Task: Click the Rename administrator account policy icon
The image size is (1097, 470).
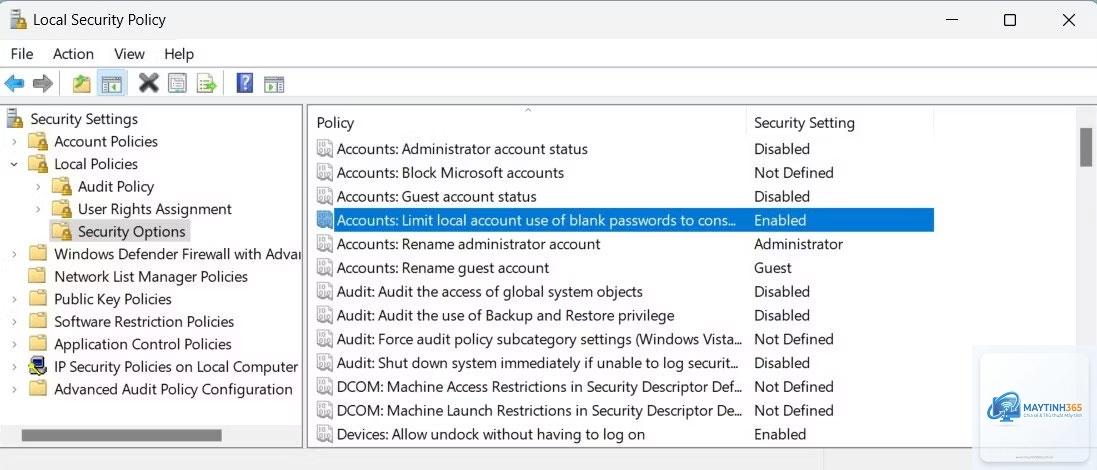Action: click(x=324, y=244)
